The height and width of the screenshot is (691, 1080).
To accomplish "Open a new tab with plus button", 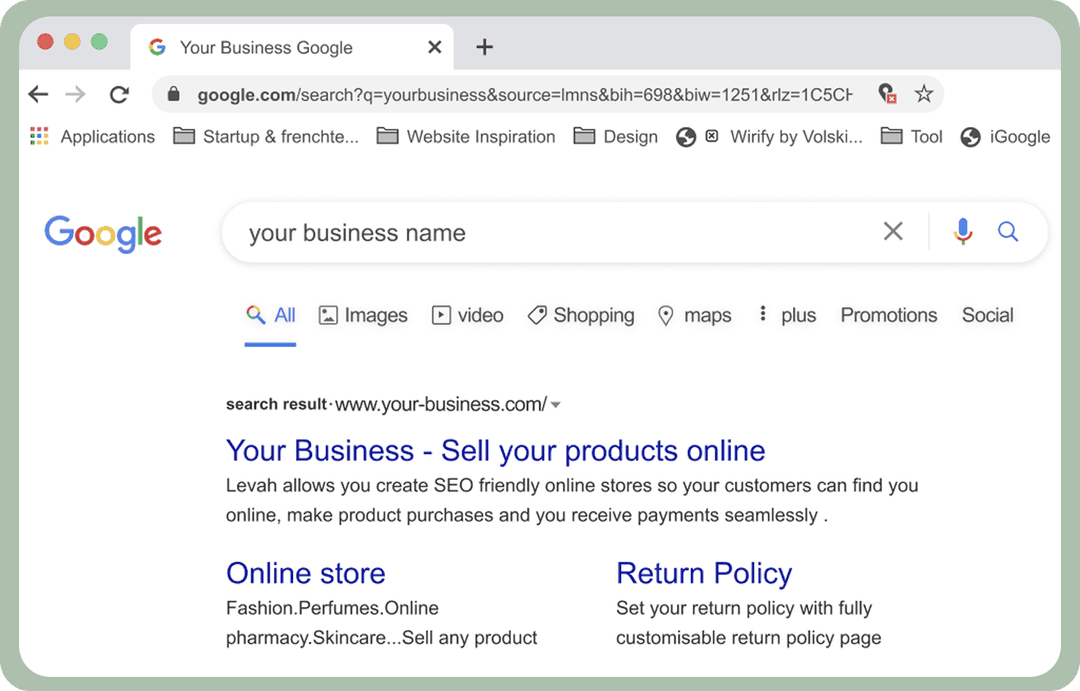I will pyautogui.click(x=484, y=47).
